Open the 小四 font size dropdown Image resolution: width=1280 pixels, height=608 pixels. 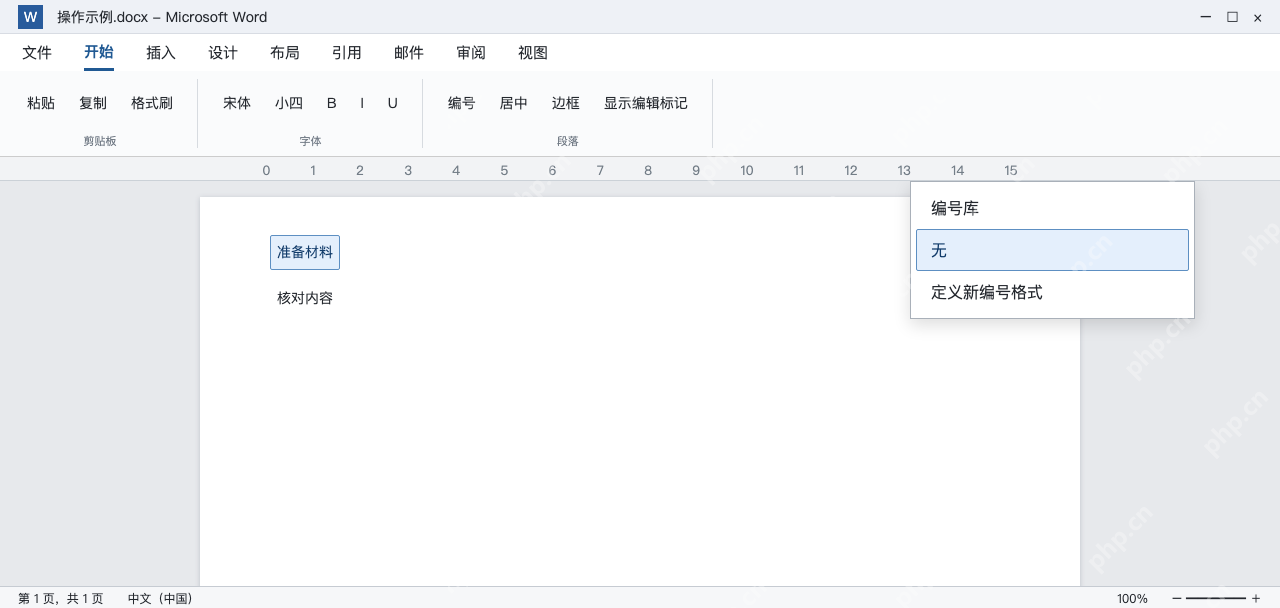pos(289,103)
